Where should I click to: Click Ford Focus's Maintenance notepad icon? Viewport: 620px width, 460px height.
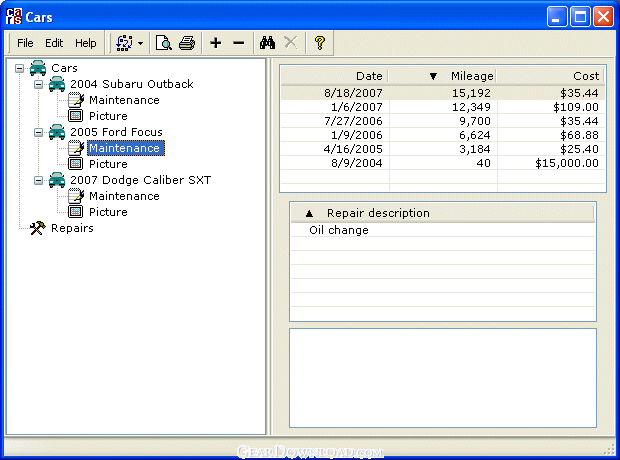pyautogui.click(x=76, y=148)
